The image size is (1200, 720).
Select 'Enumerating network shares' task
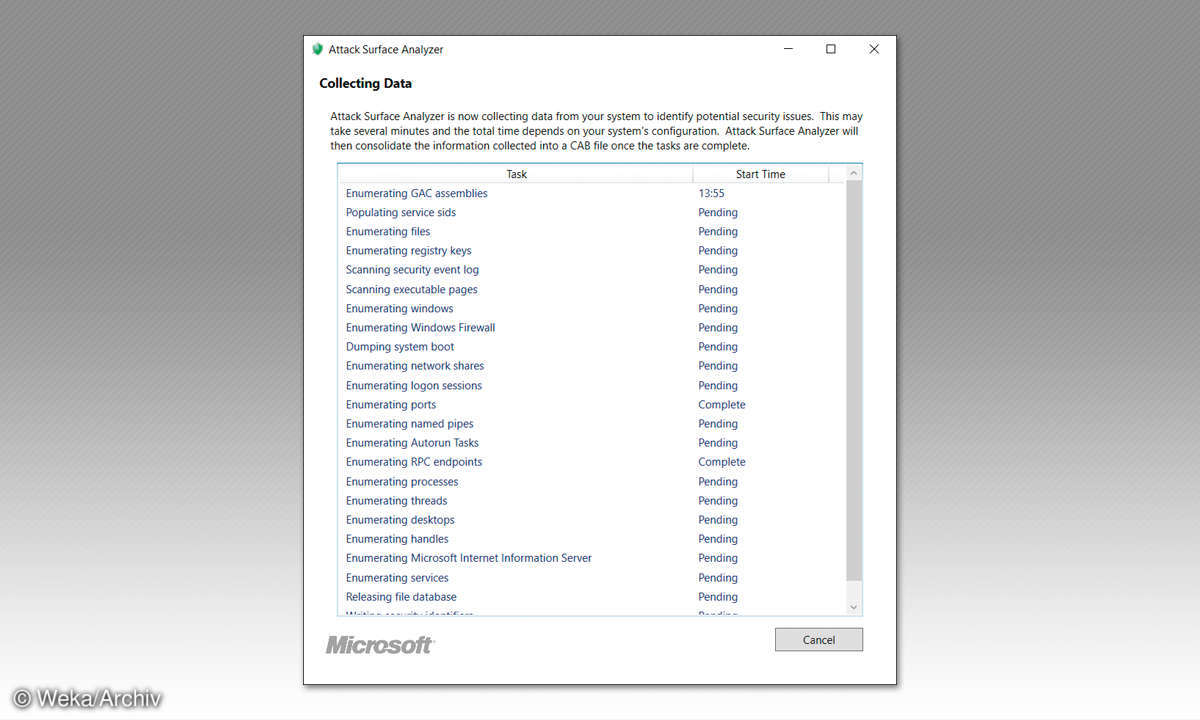[414, 366]
